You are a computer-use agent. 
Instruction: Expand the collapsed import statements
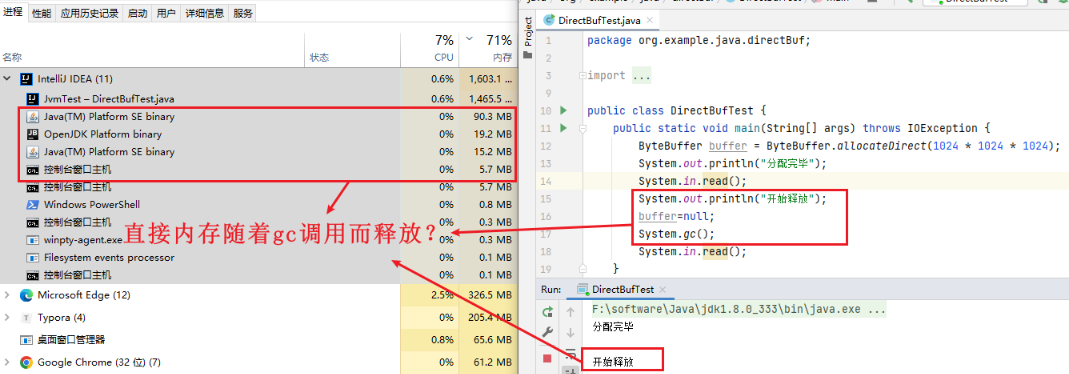tap(641, 75)
